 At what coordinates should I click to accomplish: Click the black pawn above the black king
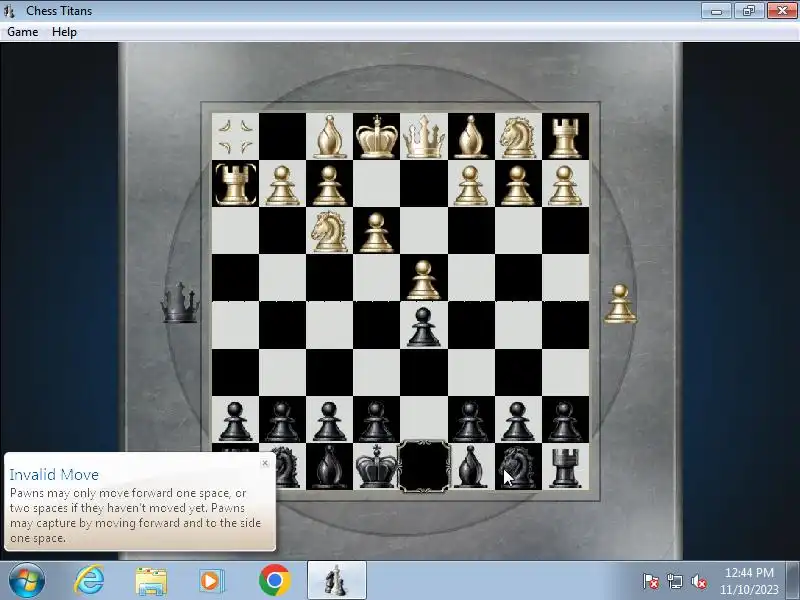[x=377, y=421]
